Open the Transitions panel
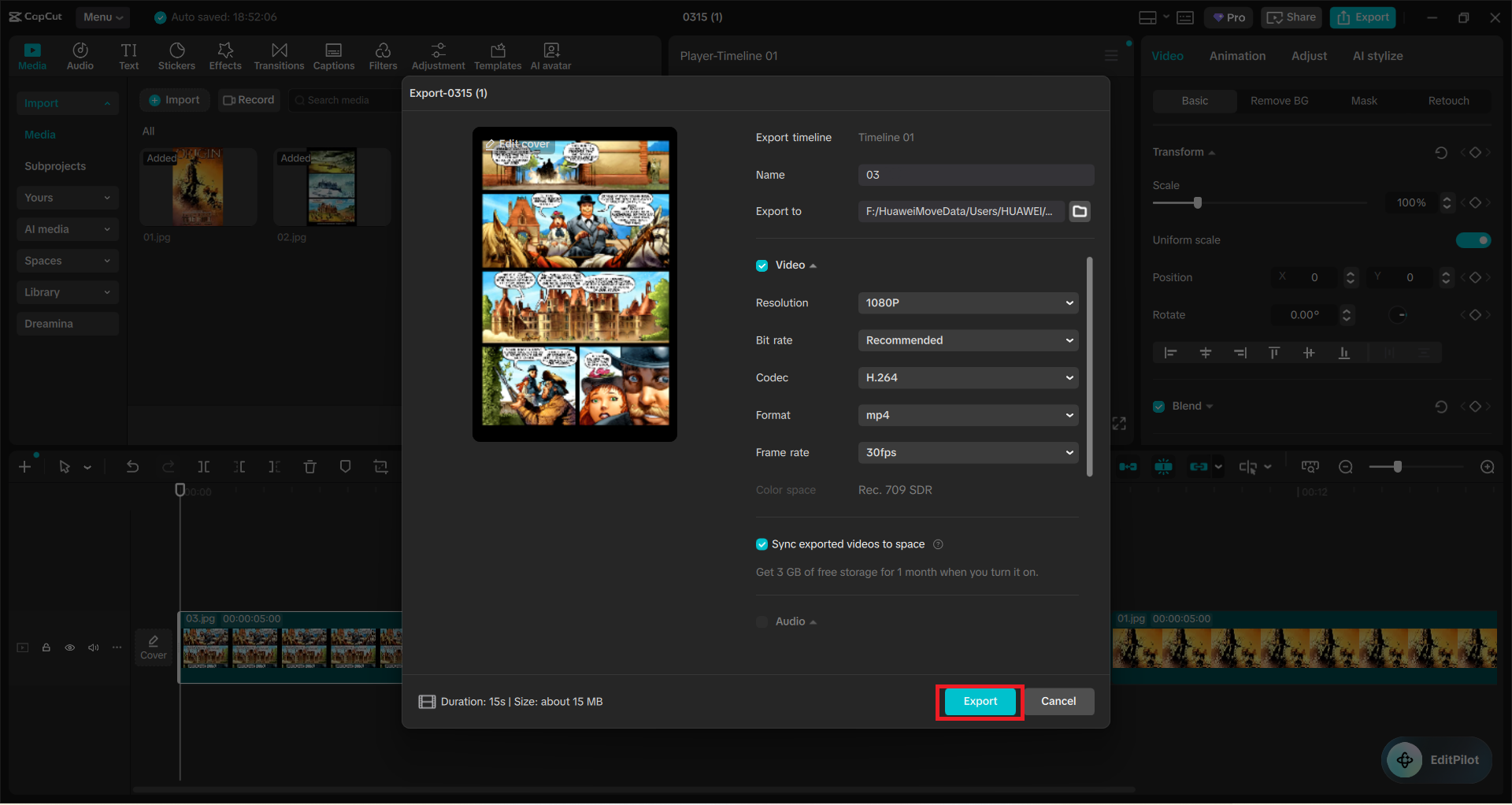1512x805 pixels. (x=279, y=55)
